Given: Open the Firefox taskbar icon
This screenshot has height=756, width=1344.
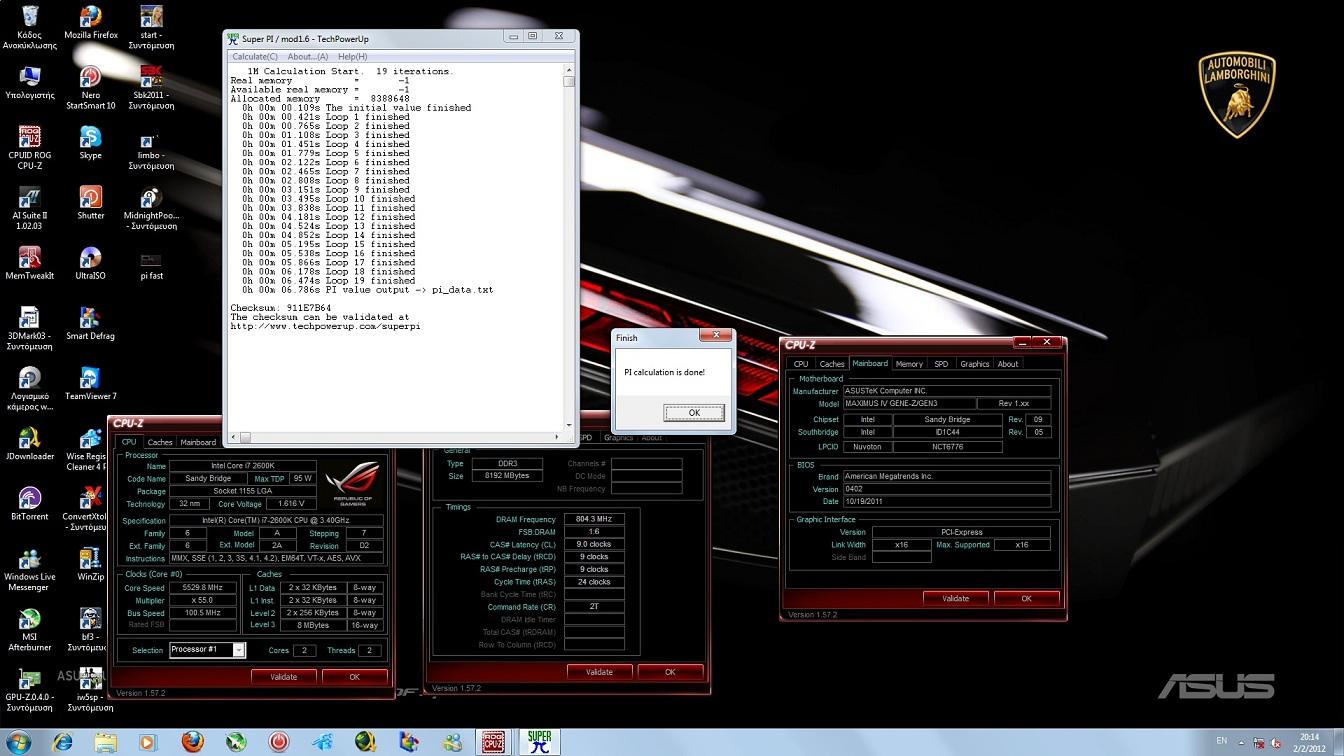Looking at the screenshot, I should click(x=192, y=742).
